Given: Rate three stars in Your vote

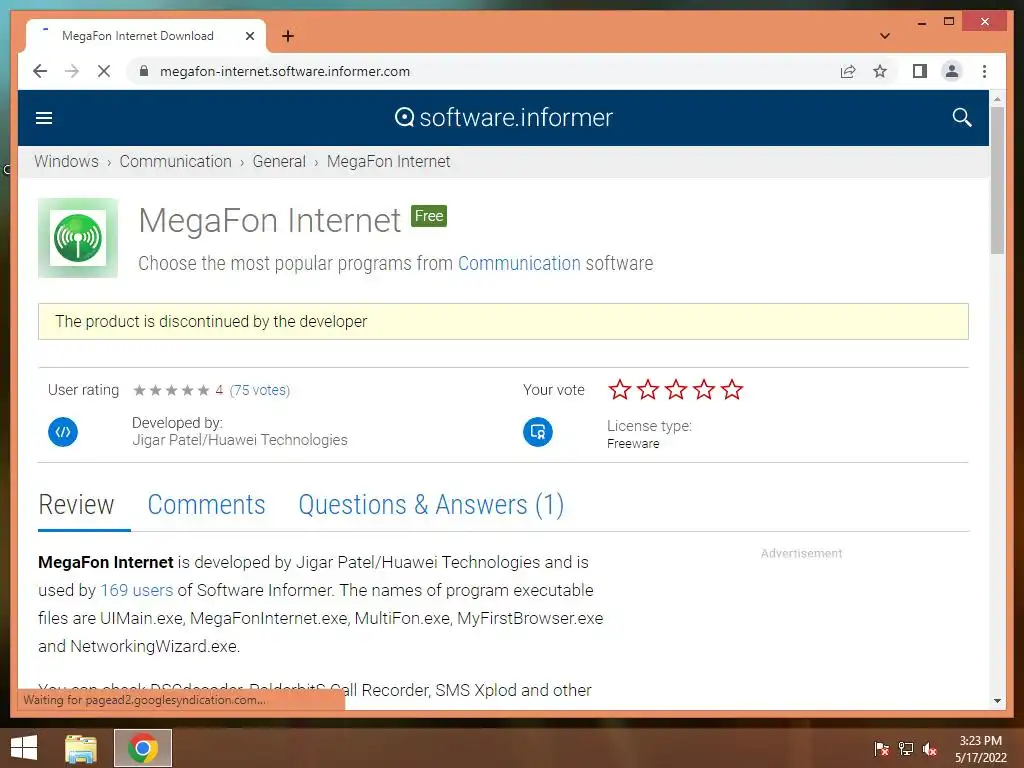Looking at the screenshot, I should click(676, 390).
